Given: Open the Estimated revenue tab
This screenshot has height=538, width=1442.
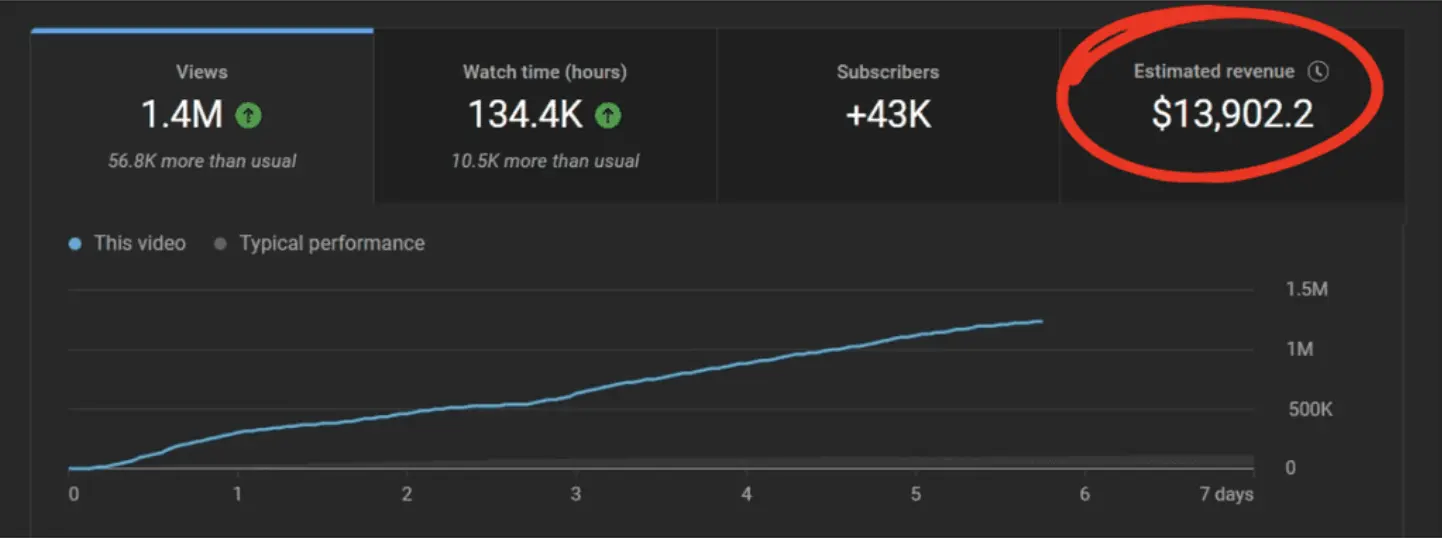Looking at the screenshot, I should coord(1232,116).
